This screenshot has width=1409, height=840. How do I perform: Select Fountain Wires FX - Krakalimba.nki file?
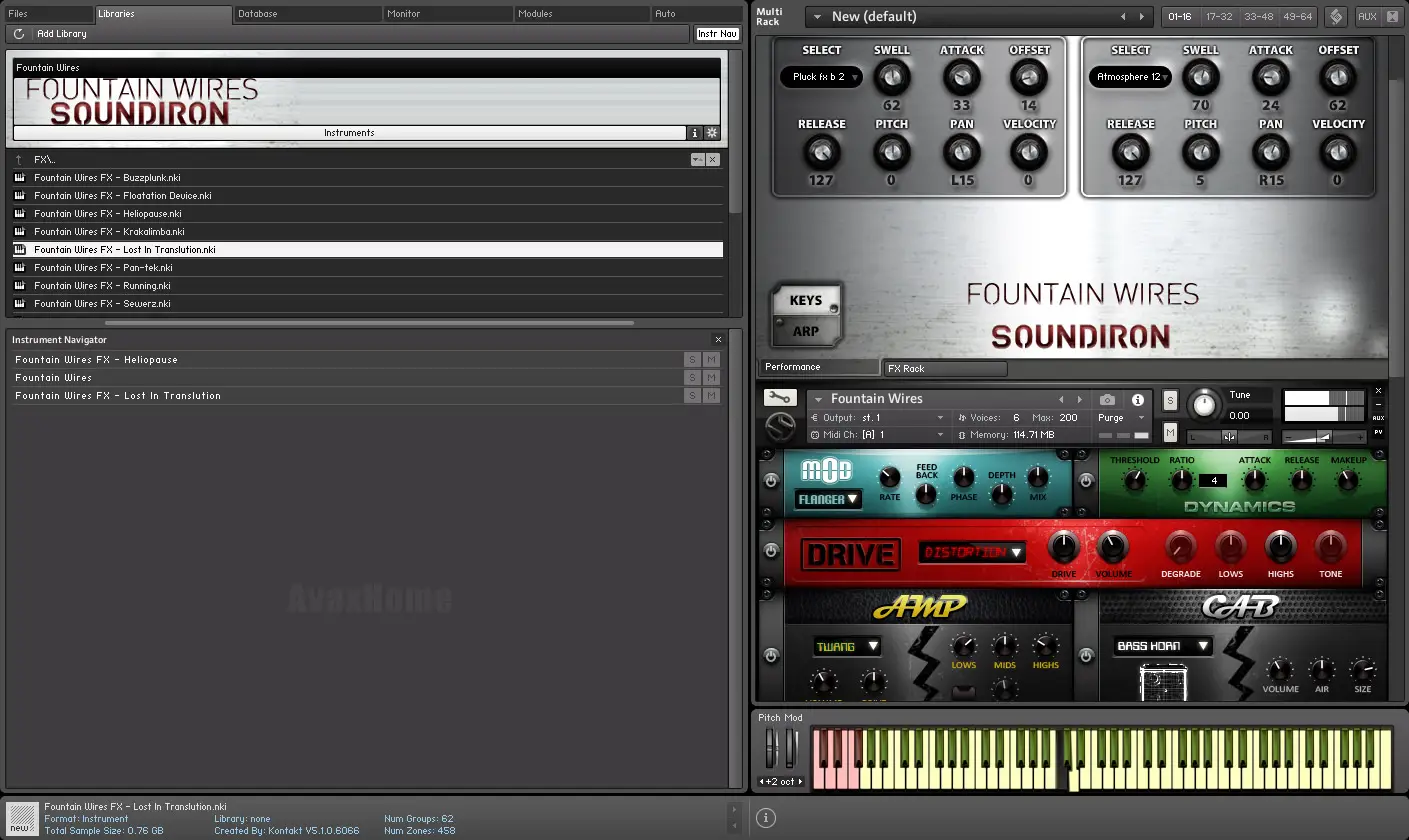(109, 232)
